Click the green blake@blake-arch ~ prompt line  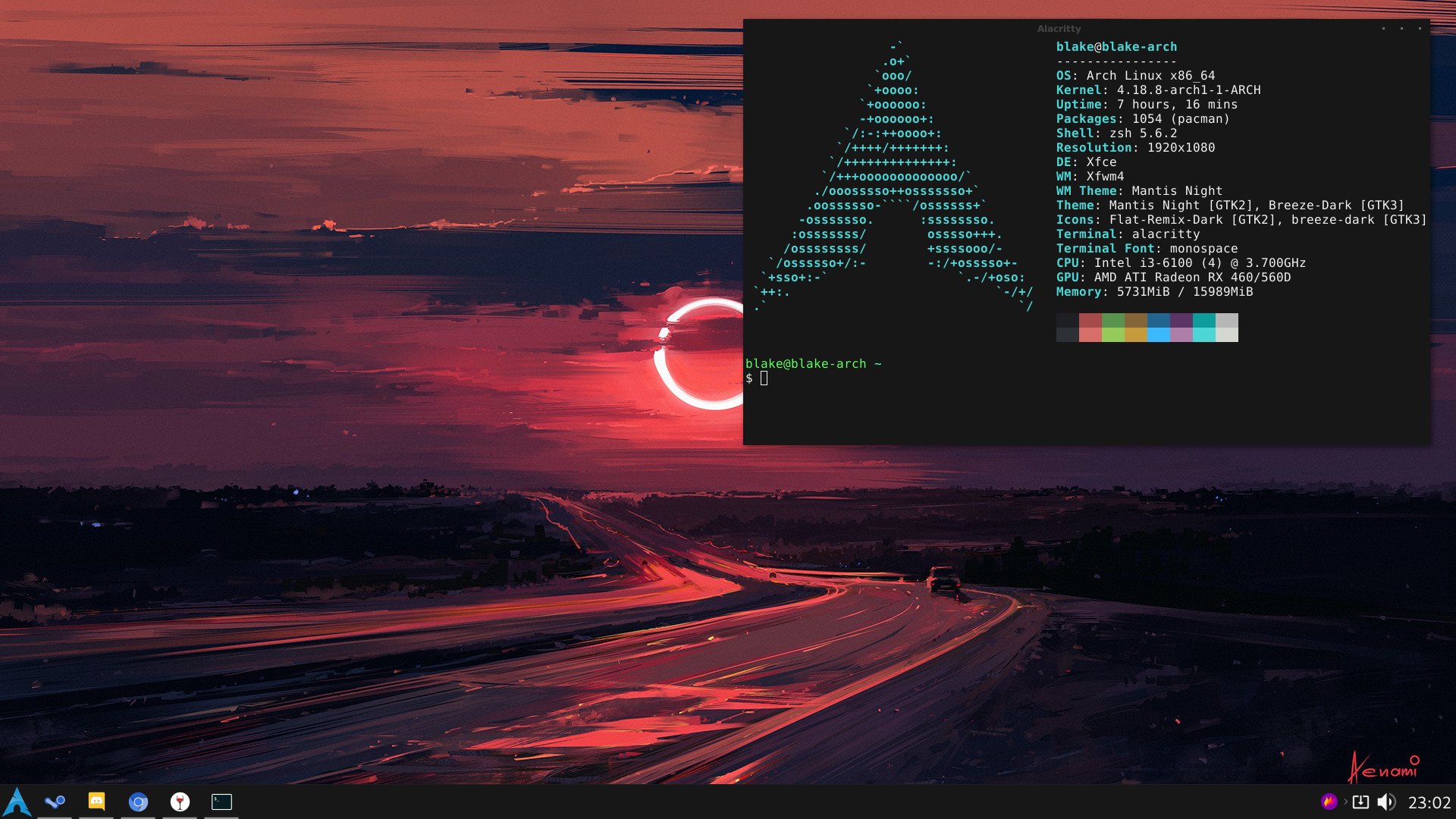814,364
